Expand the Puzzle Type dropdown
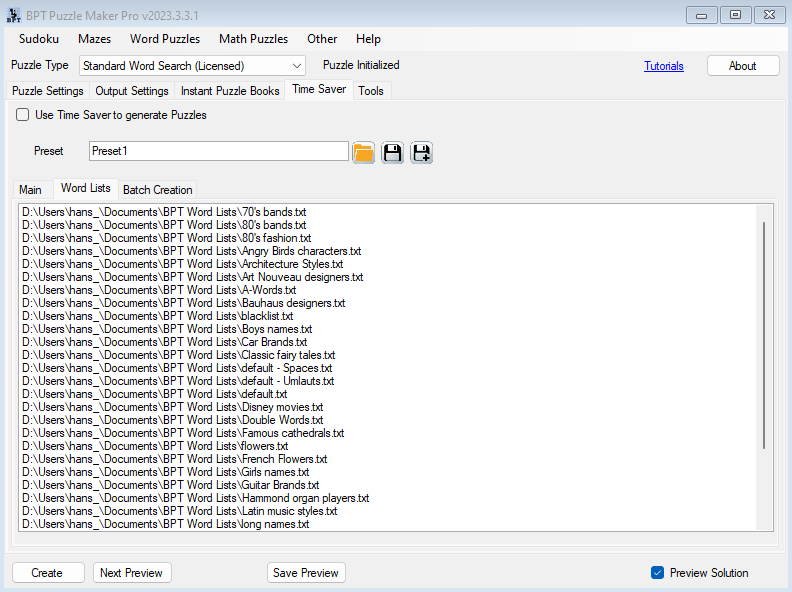This screenshot has height=592, width=792. click(297, 66)
